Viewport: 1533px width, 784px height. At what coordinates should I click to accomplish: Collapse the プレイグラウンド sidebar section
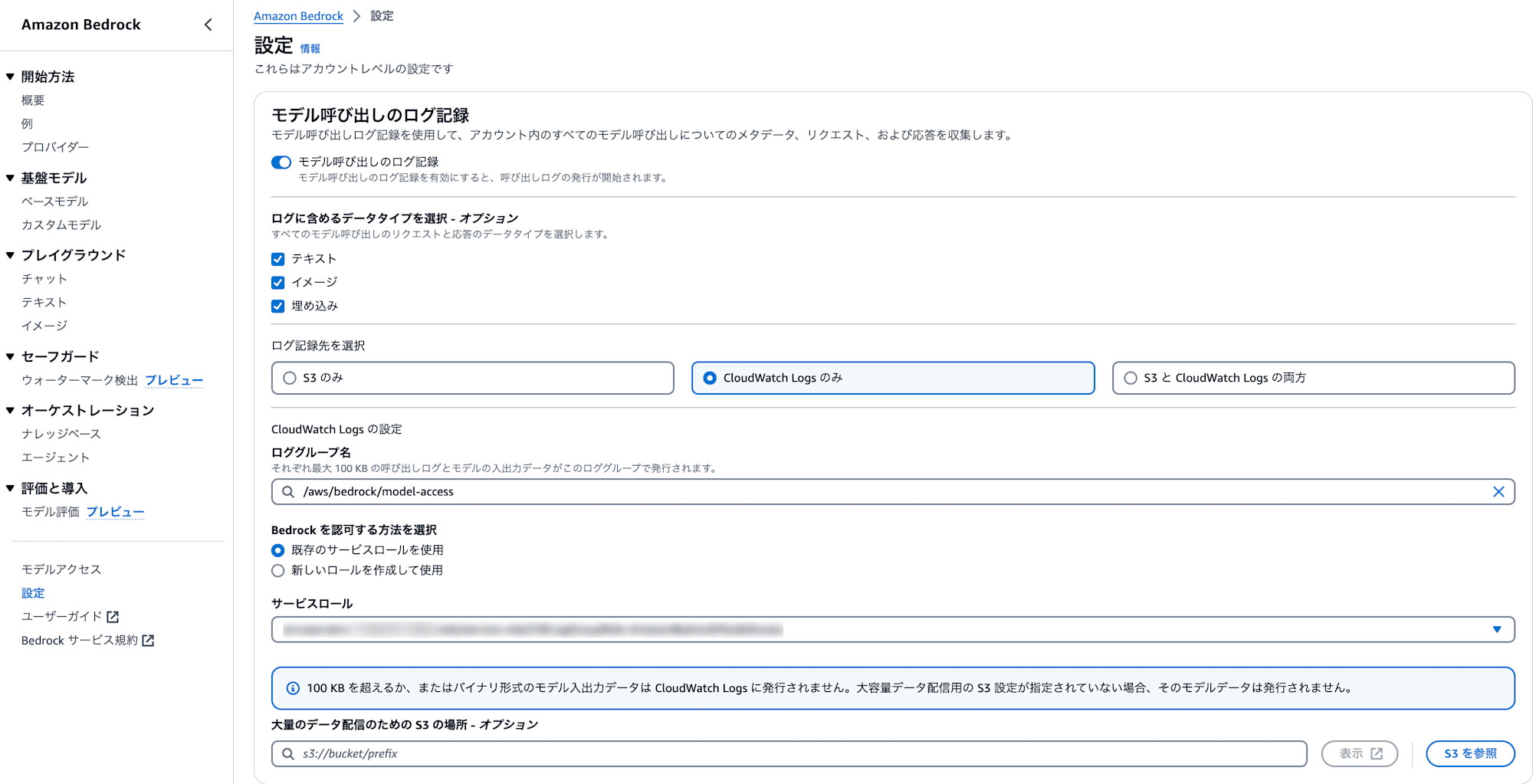point(10,255)
